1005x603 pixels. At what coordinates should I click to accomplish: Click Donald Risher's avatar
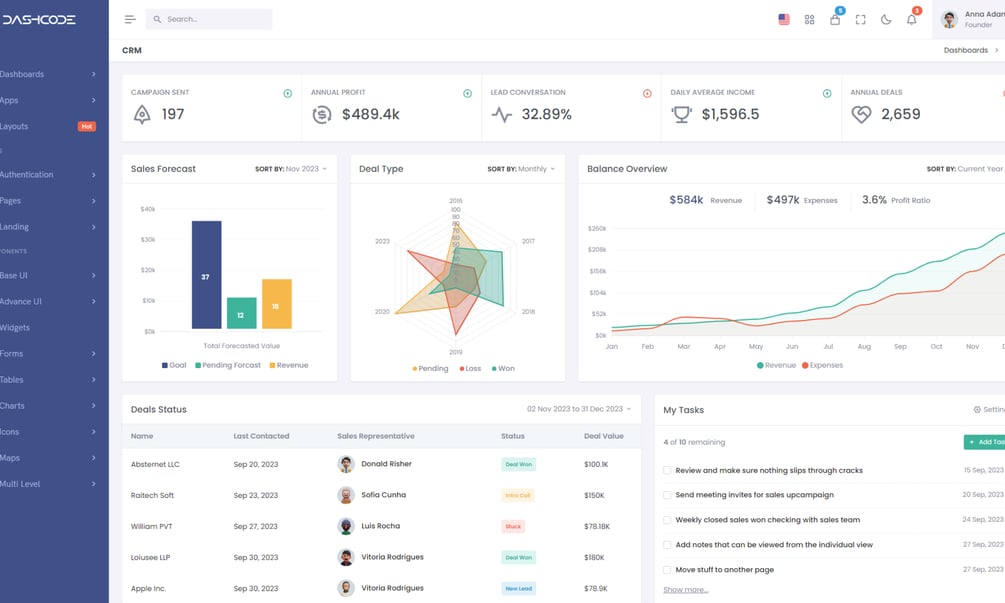point(346,464)
